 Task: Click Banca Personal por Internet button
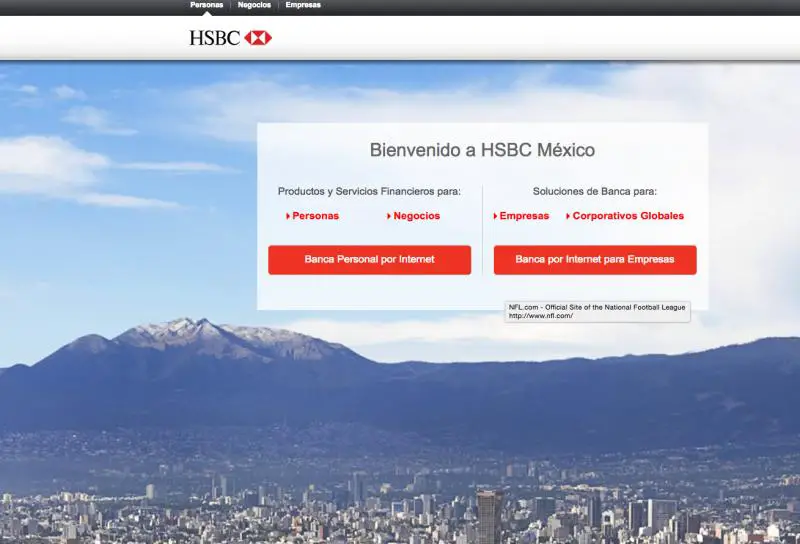[x=369, y=260]
